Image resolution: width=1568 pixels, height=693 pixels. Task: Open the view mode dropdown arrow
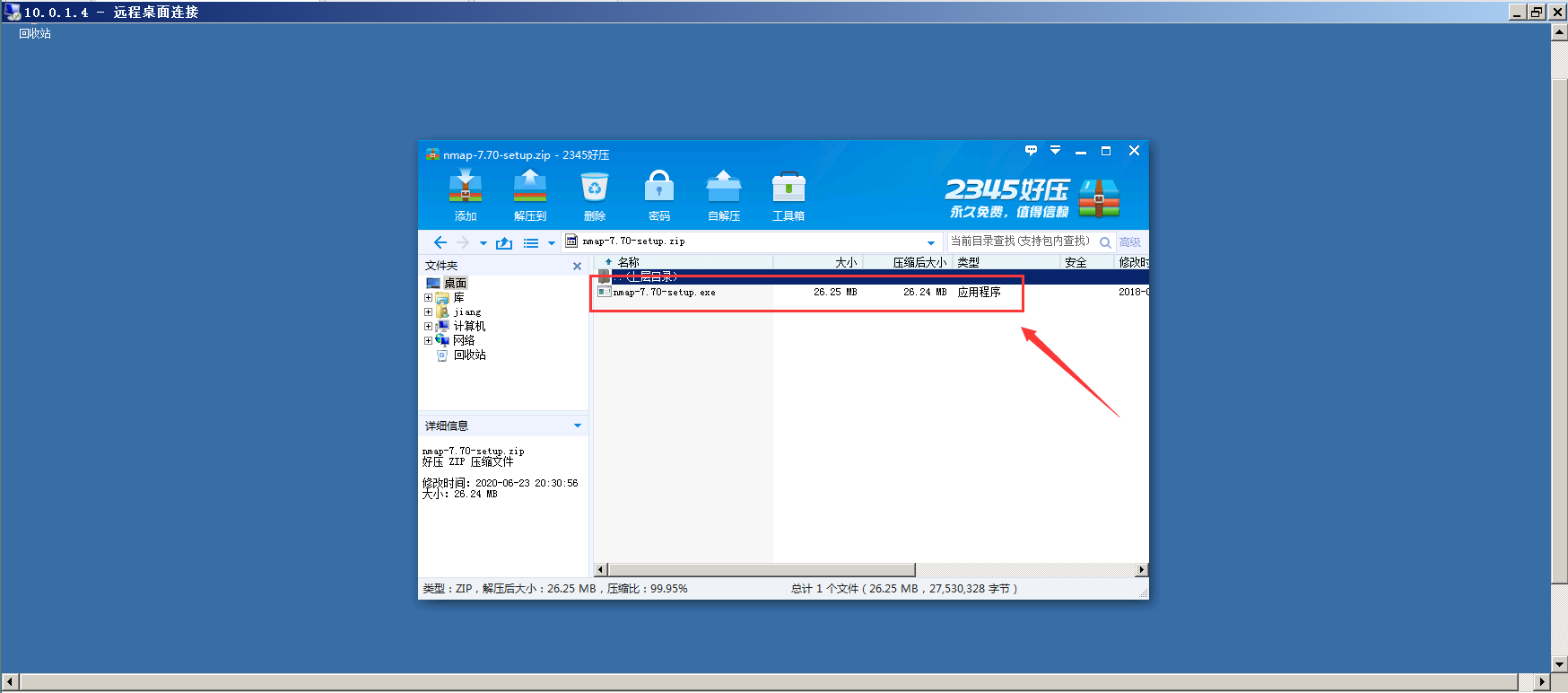pyautogui.click(x=552, y=243)
